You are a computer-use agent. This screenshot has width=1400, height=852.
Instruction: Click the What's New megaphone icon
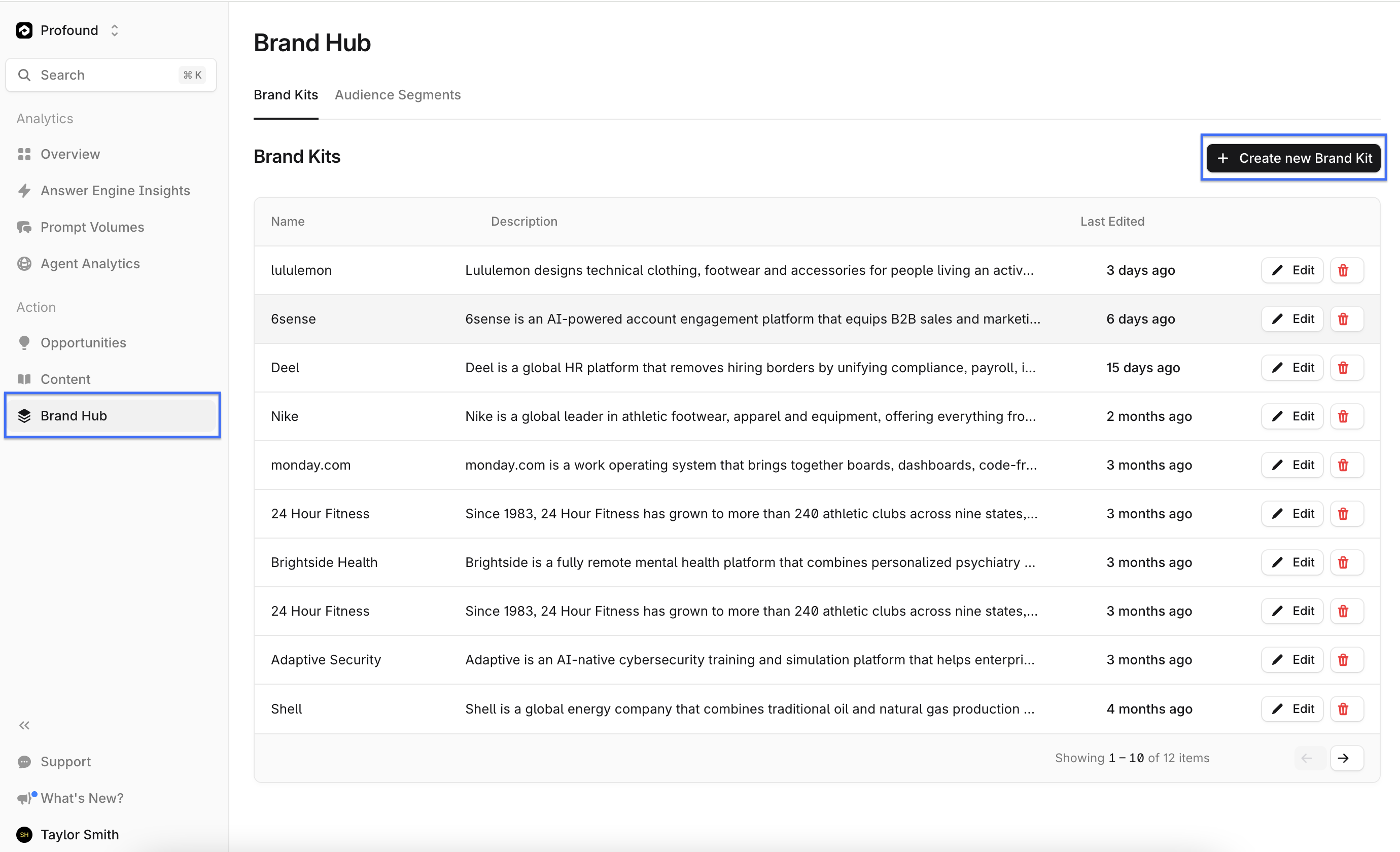[x=25, y=798]
